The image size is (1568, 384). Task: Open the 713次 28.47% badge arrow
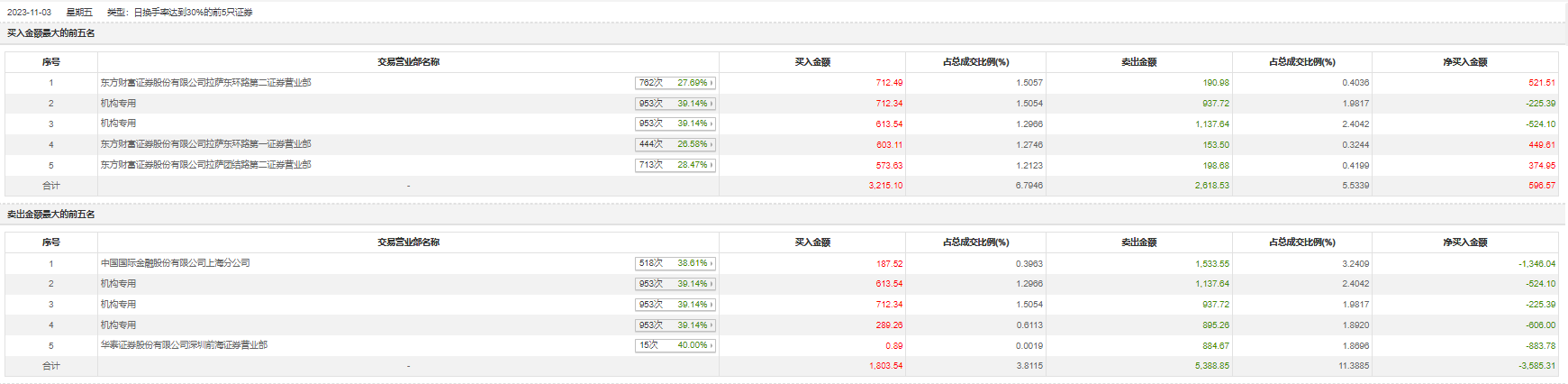point(711,165)
